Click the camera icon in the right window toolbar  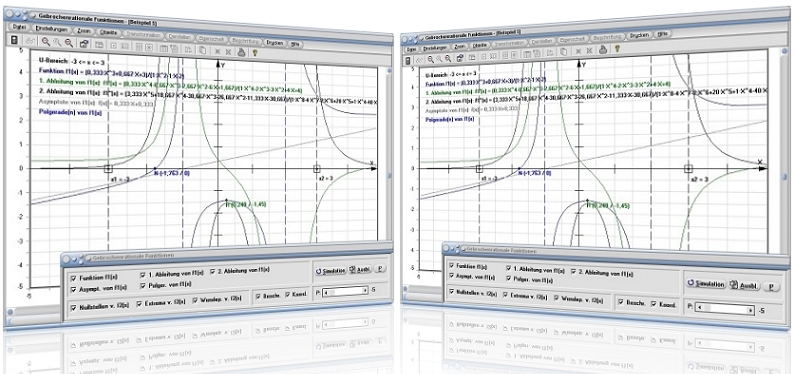point(460,58)
